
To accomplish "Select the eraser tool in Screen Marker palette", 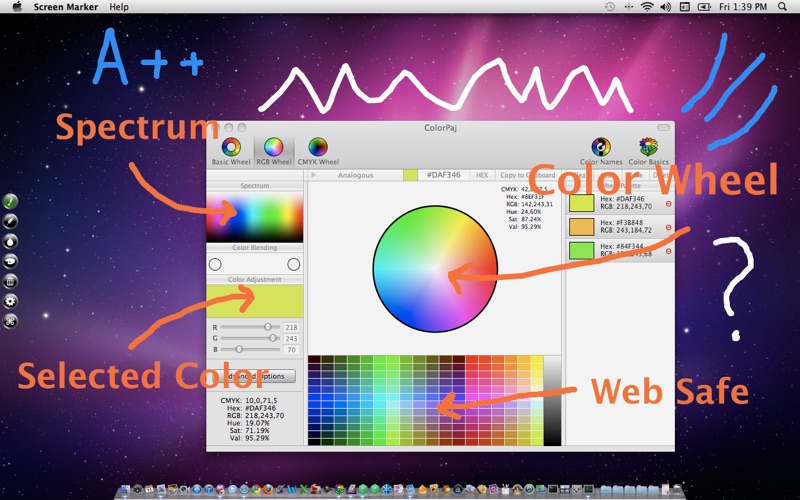I will [10, 261].
